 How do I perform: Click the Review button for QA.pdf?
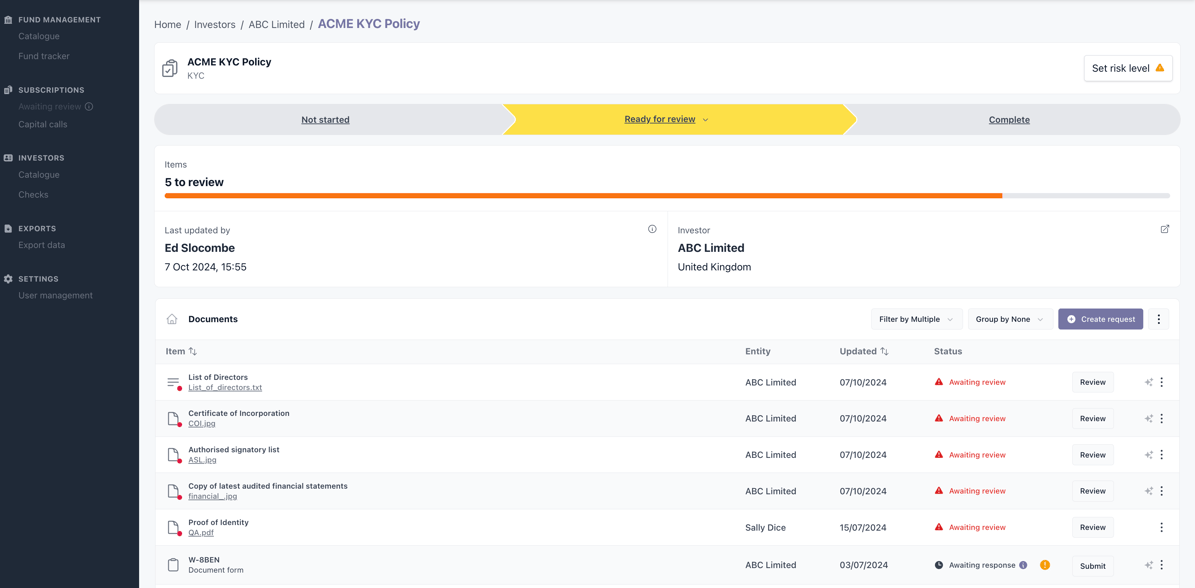1092,527
